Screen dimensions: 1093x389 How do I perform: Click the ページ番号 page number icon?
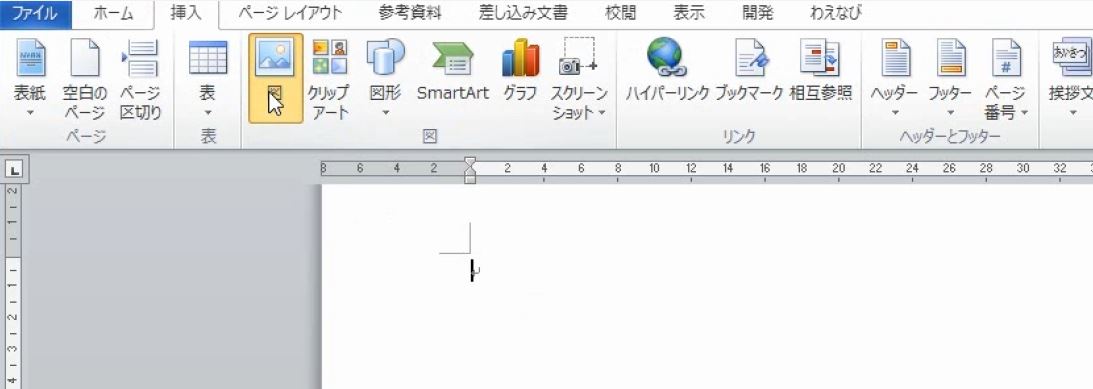click(1006, 58)
